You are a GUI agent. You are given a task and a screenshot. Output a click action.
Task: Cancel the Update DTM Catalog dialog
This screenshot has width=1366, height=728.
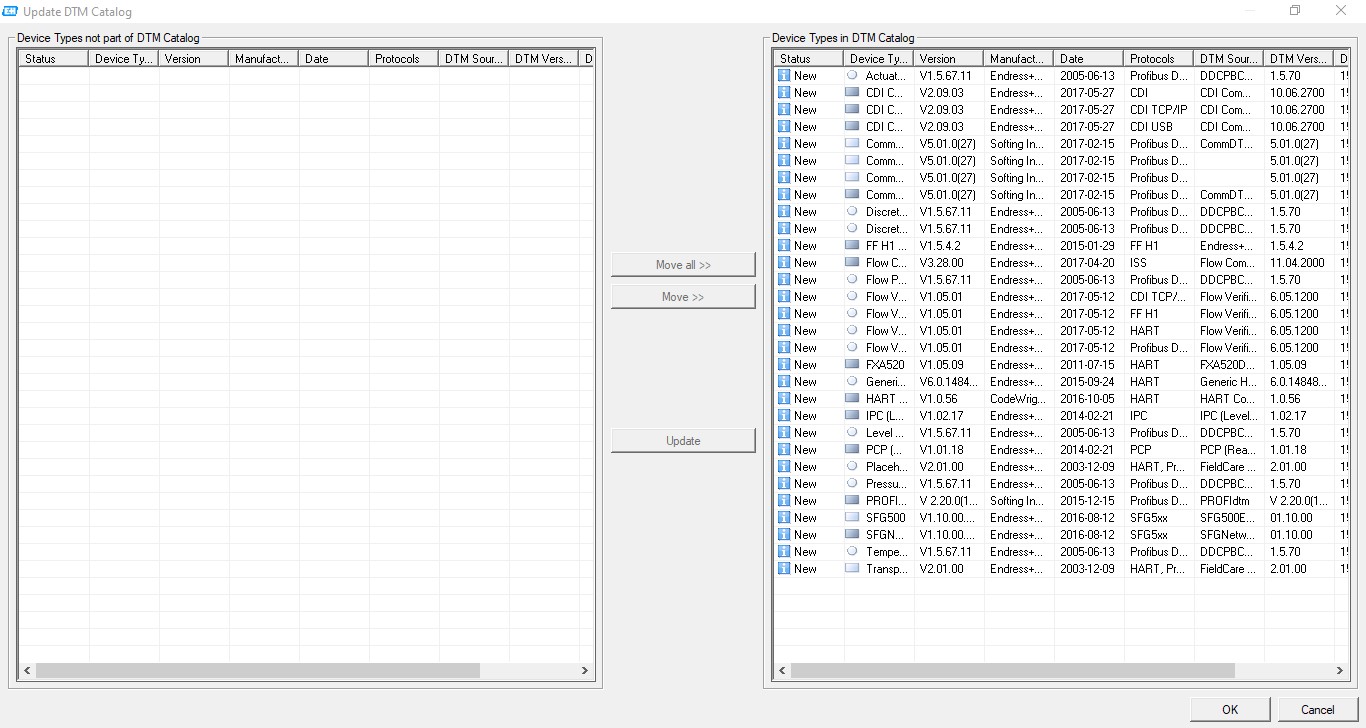pyautogui.click(x=1317, y=709)
